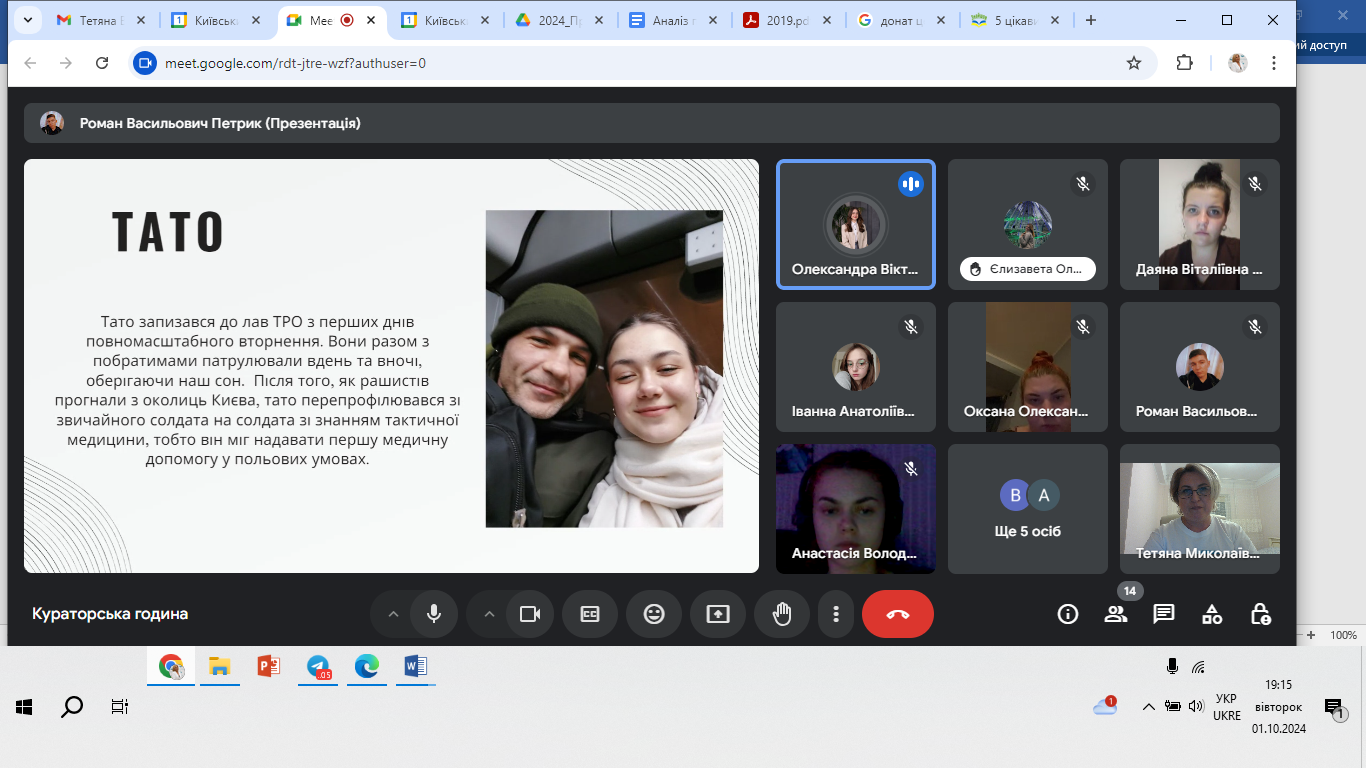Turn off the camera

point(530,614)
